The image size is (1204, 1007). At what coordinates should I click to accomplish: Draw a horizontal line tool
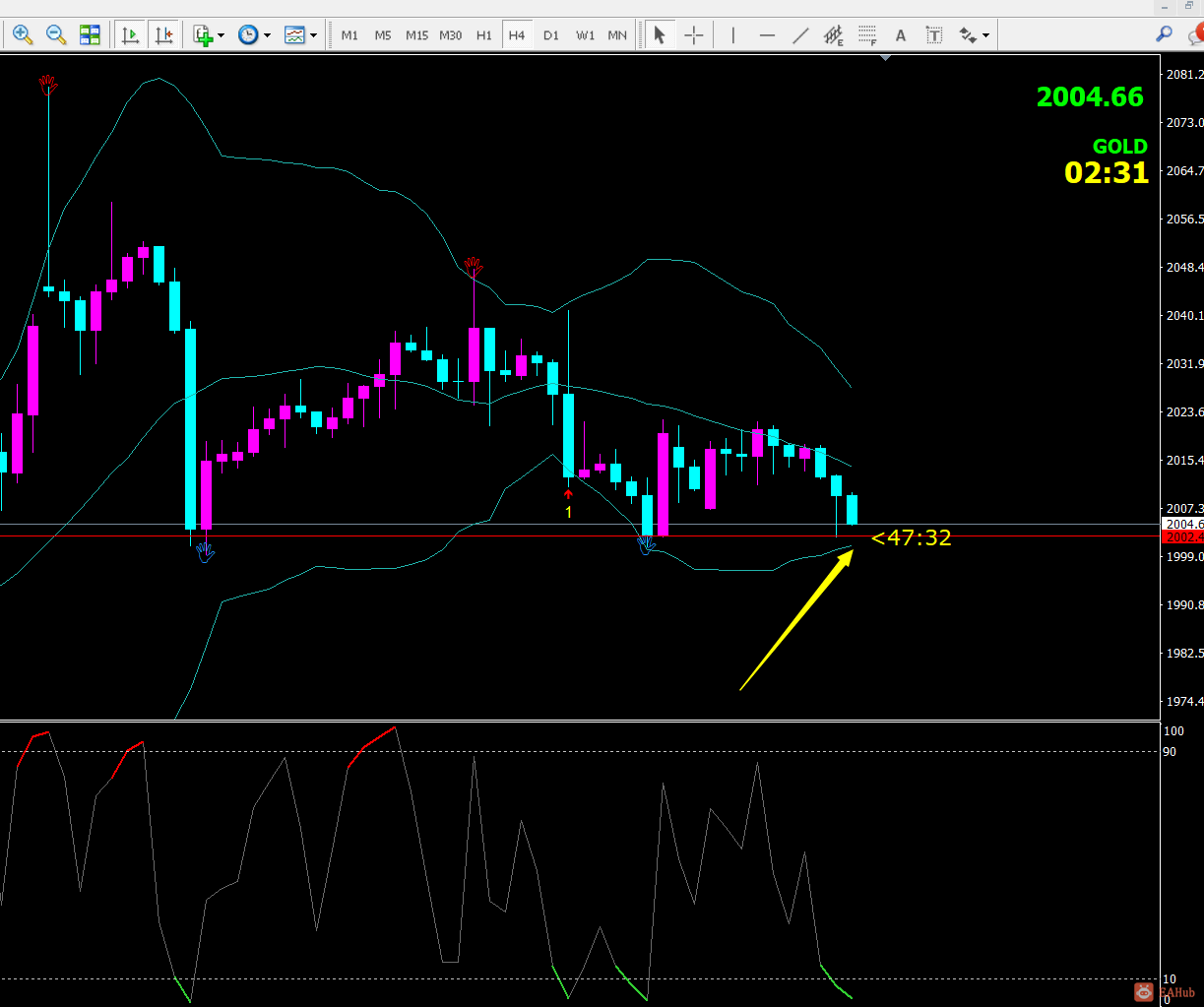click(x=768, y=35)
